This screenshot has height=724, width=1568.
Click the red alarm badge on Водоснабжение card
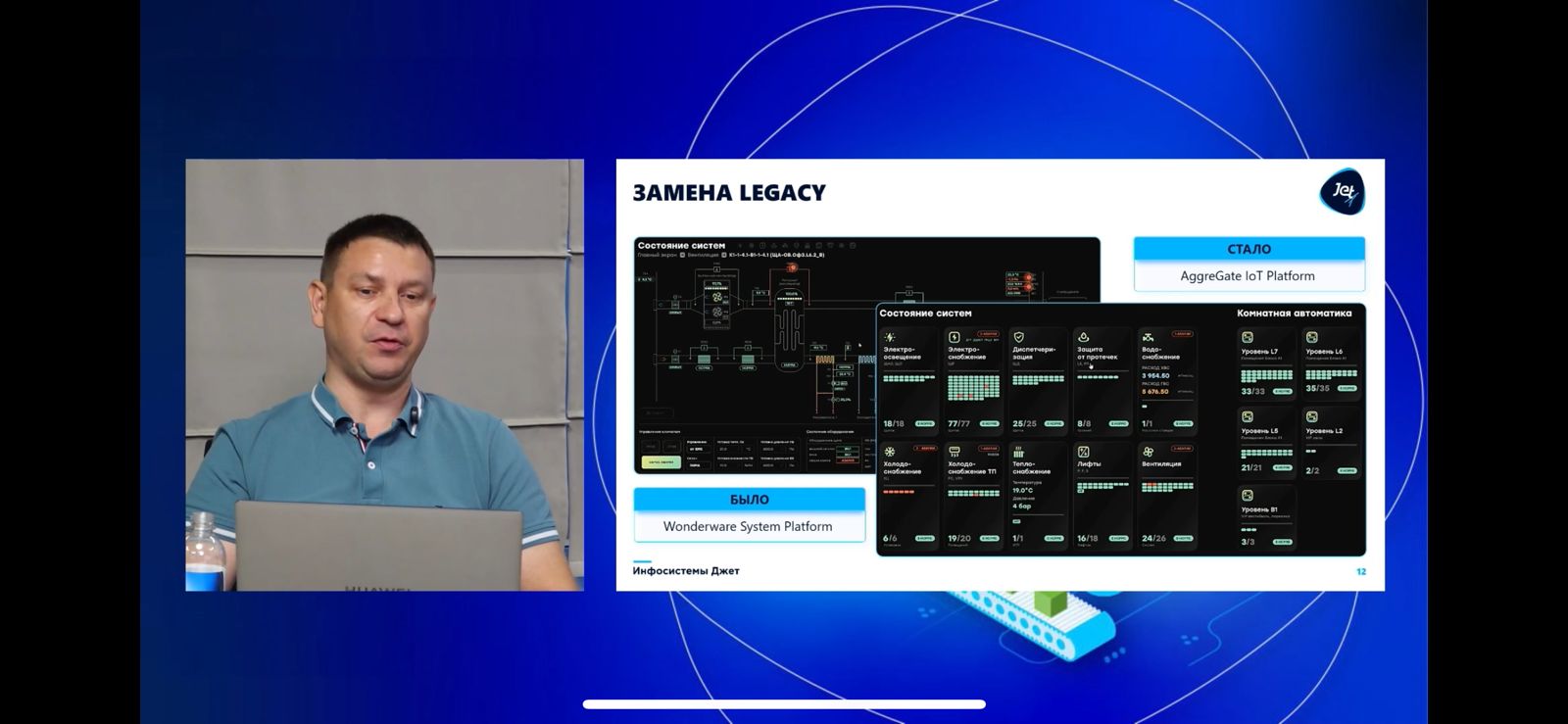pos(1182,334)
